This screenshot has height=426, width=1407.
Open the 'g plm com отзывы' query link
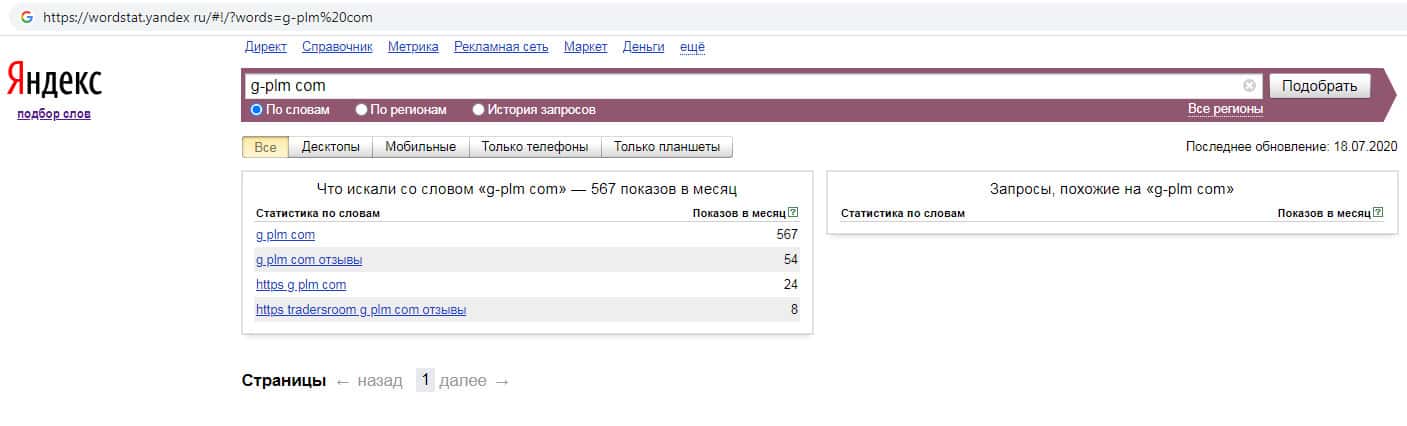[x=309, y=260]
